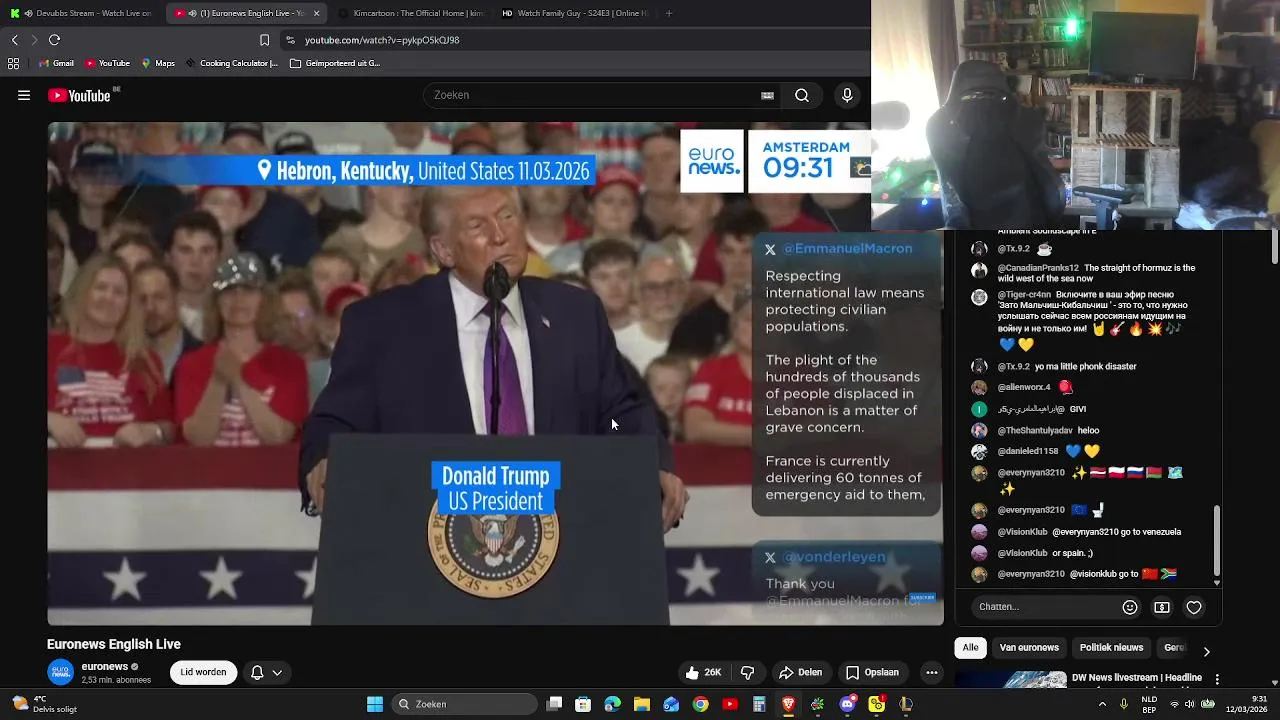Open the YouTube guide hamburger menu

24,96
